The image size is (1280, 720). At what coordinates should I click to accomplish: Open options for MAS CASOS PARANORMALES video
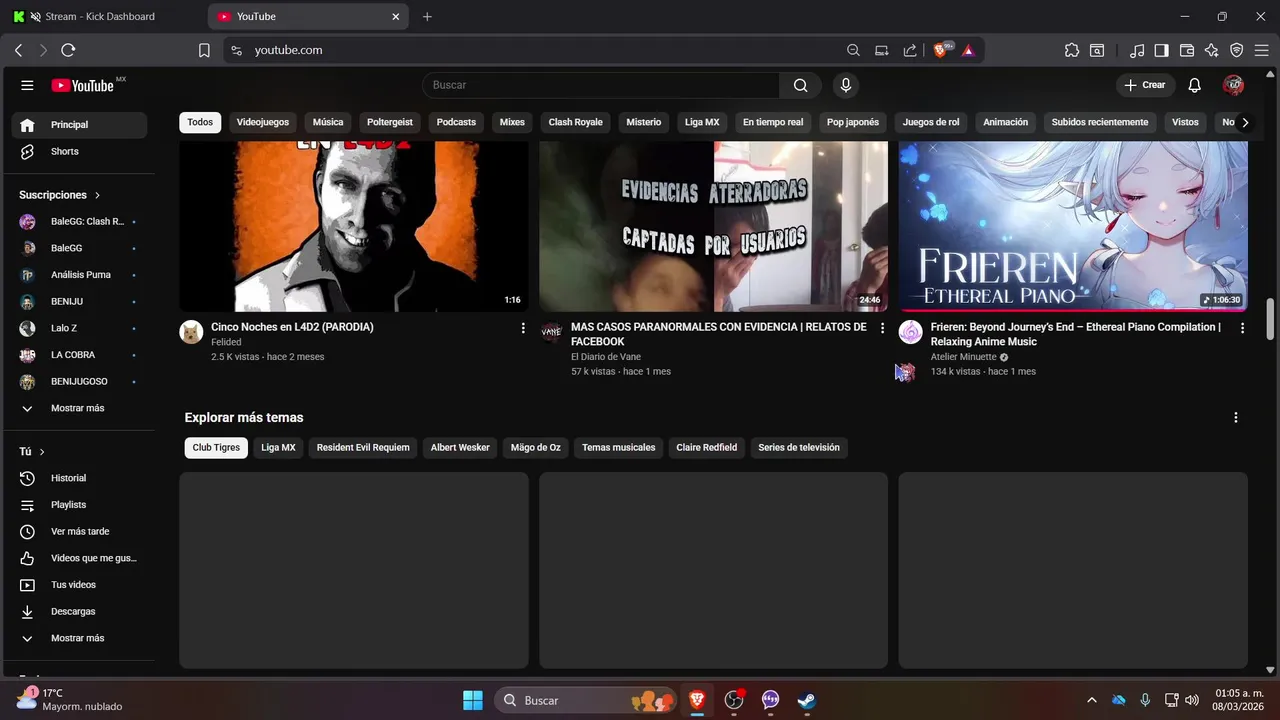(882, 328)
